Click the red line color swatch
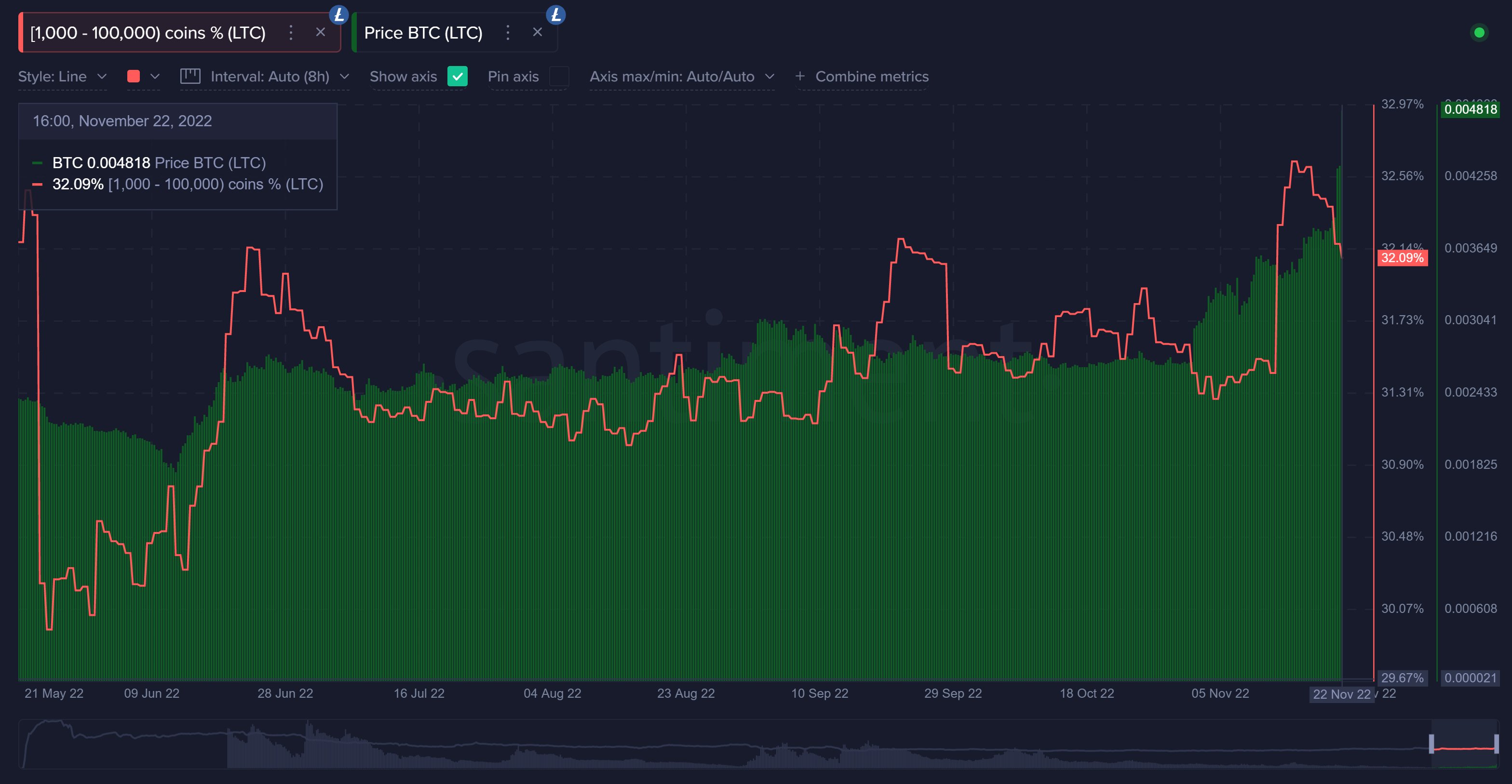This screenshot has height=784, width=1512. click(x=133, y=76)
